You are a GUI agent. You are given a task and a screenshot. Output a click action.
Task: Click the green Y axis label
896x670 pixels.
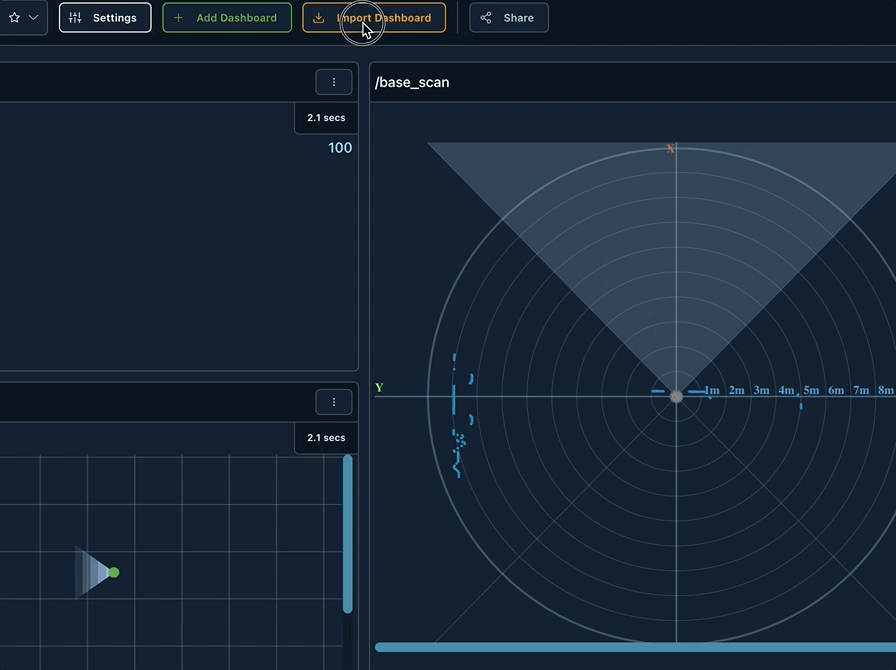point(379,388)
